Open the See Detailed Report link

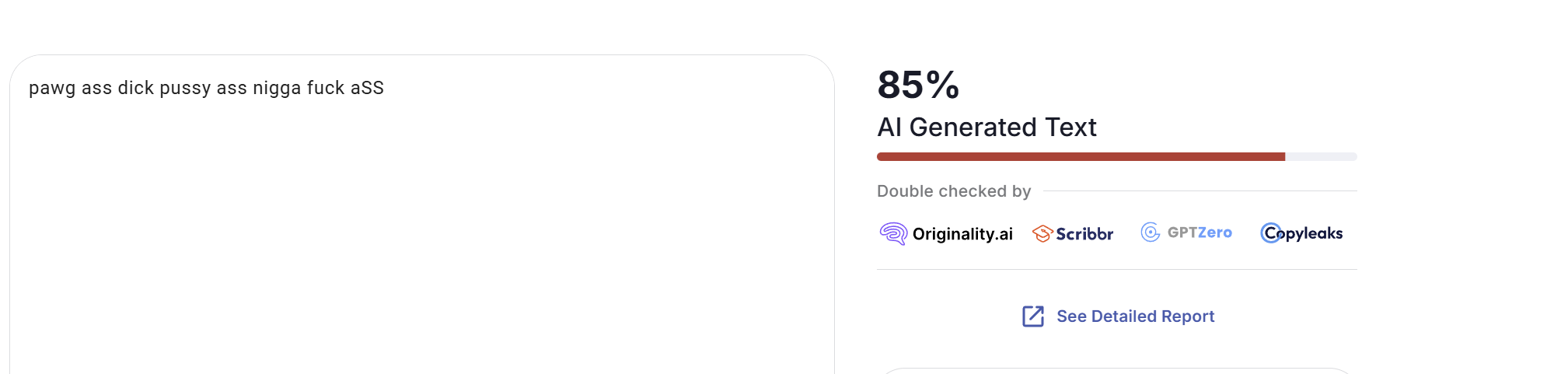coord(1135,316)
